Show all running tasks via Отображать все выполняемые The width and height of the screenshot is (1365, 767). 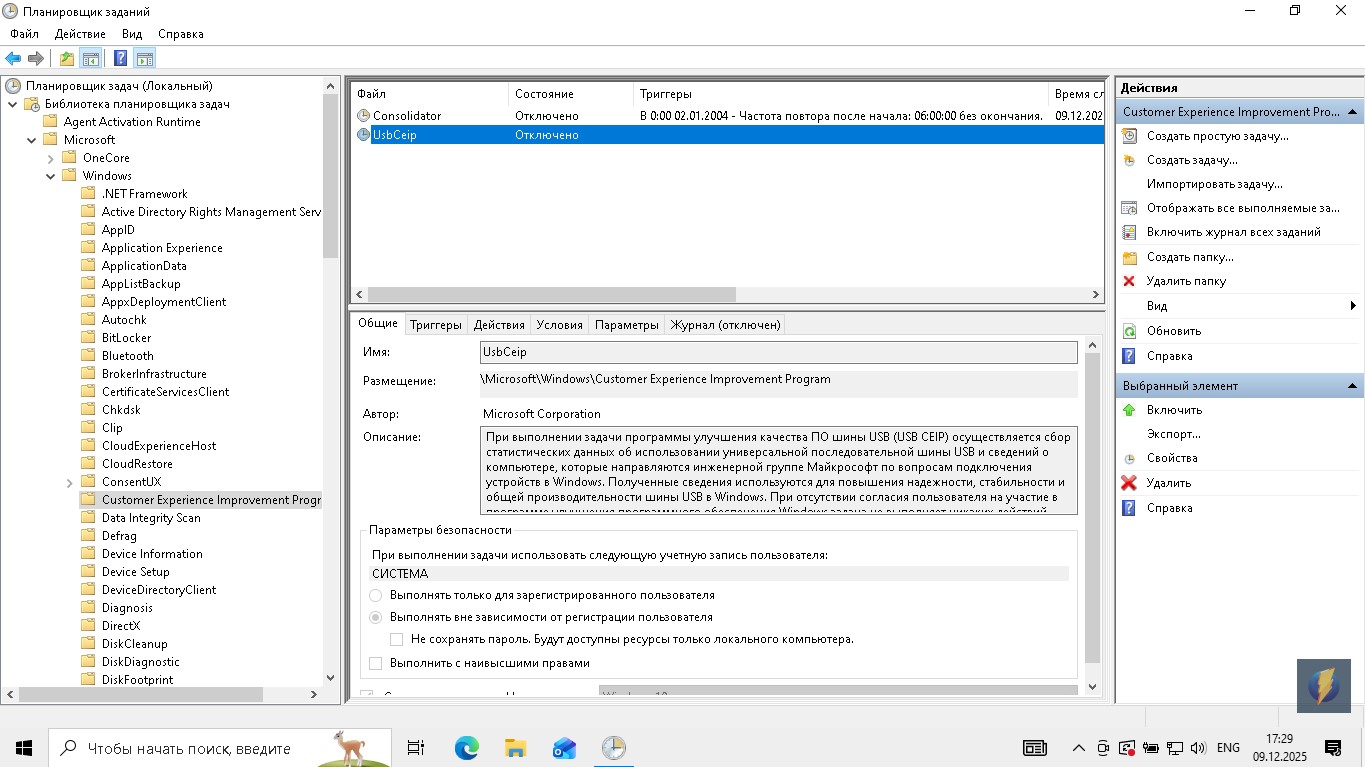pos(1243,208)
